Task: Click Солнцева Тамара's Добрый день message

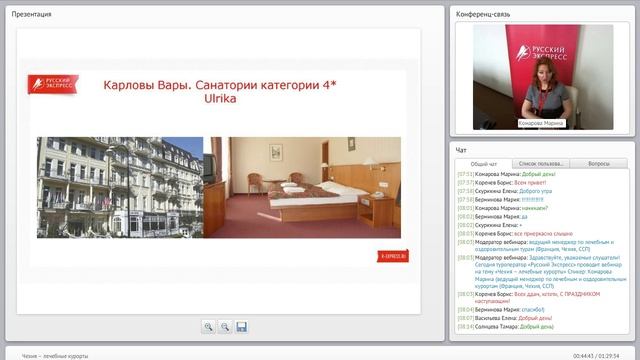Action: coord(506,327)
